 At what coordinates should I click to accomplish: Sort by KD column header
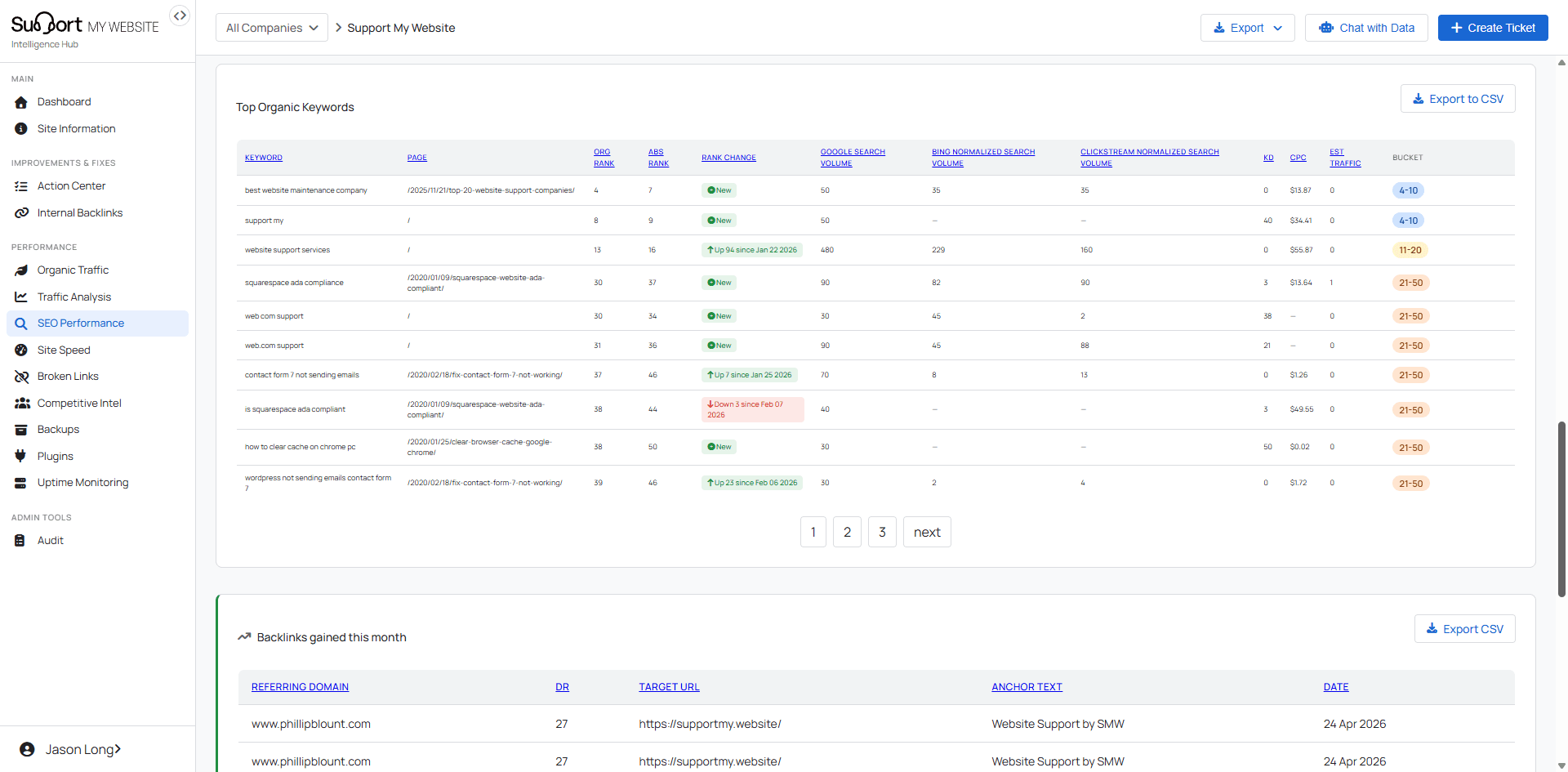click(1268, 158)
